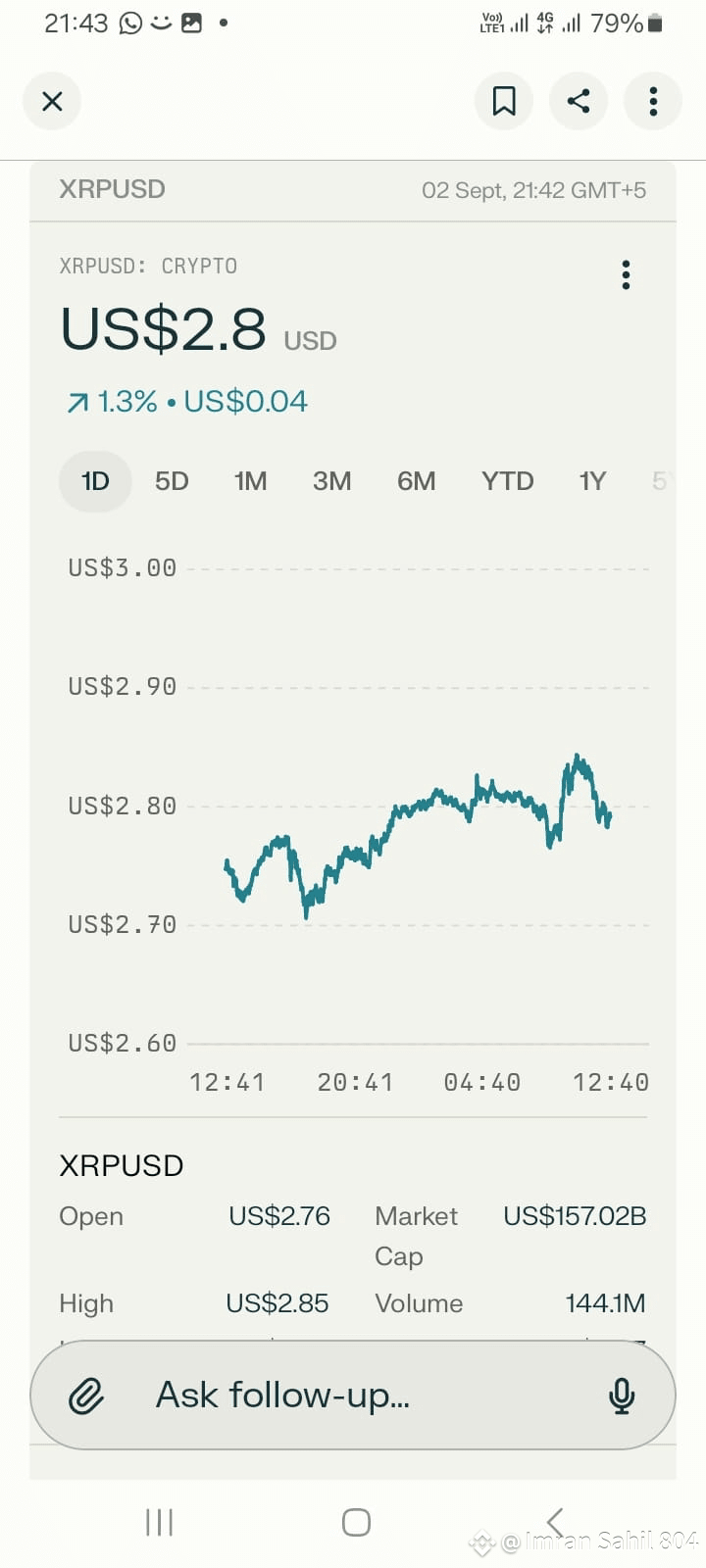The height and width of the screenshot is (1568, 706).
Task: Select the 1Y time range
Action: (592, 481)
